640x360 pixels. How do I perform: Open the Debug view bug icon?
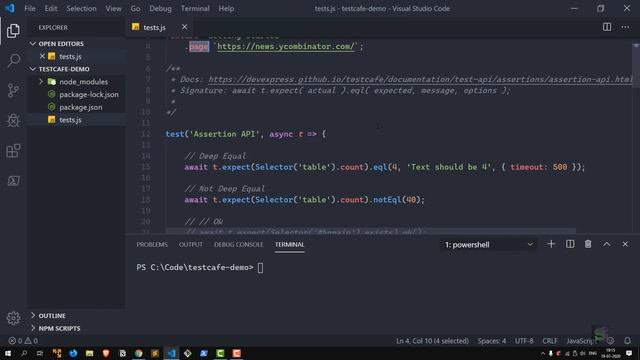(x=13, y=120)
